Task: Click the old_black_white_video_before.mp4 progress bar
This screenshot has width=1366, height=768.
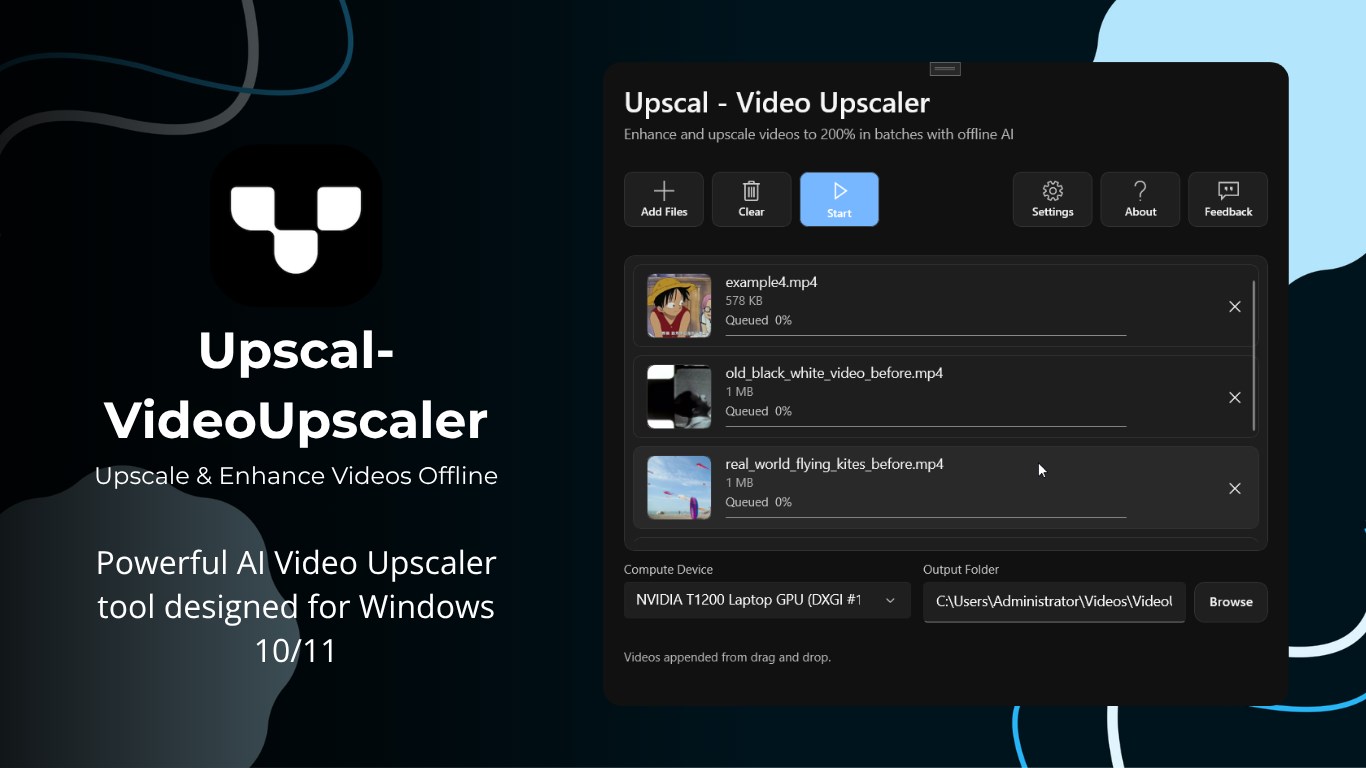Action: tap(926, 426)
